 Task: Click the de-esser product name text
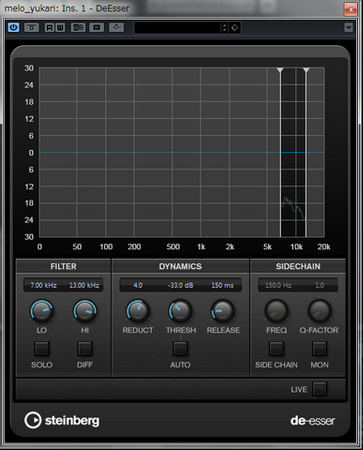[312, 421]
